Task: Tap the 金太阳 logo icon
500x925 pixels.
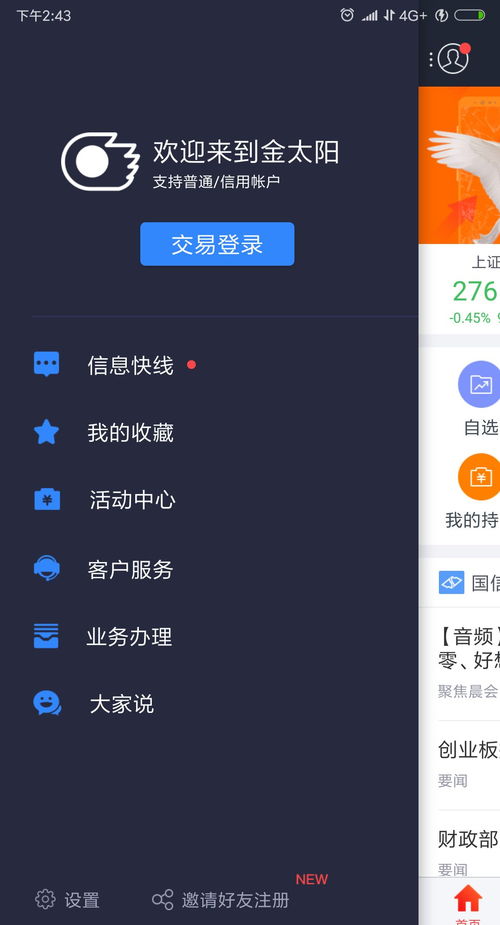Action: (100, 162)
